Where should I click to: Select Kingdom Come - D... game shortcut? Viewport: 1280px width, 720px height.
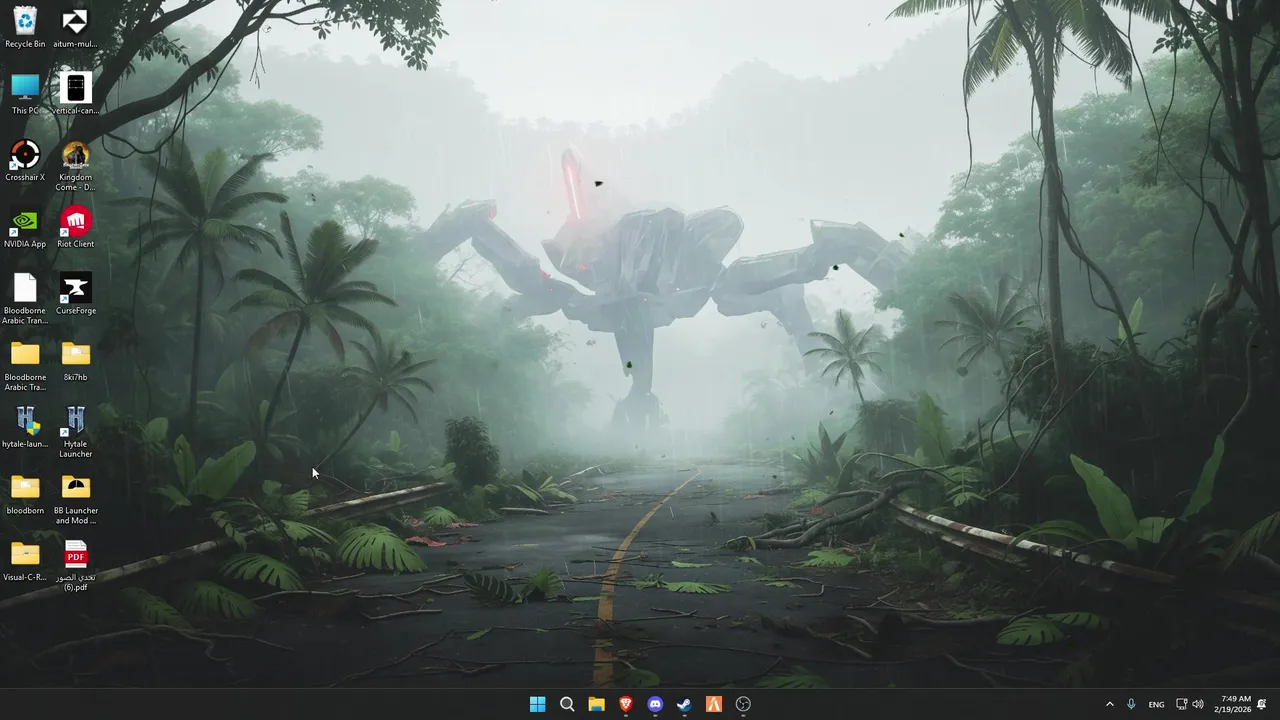(75, 166)
